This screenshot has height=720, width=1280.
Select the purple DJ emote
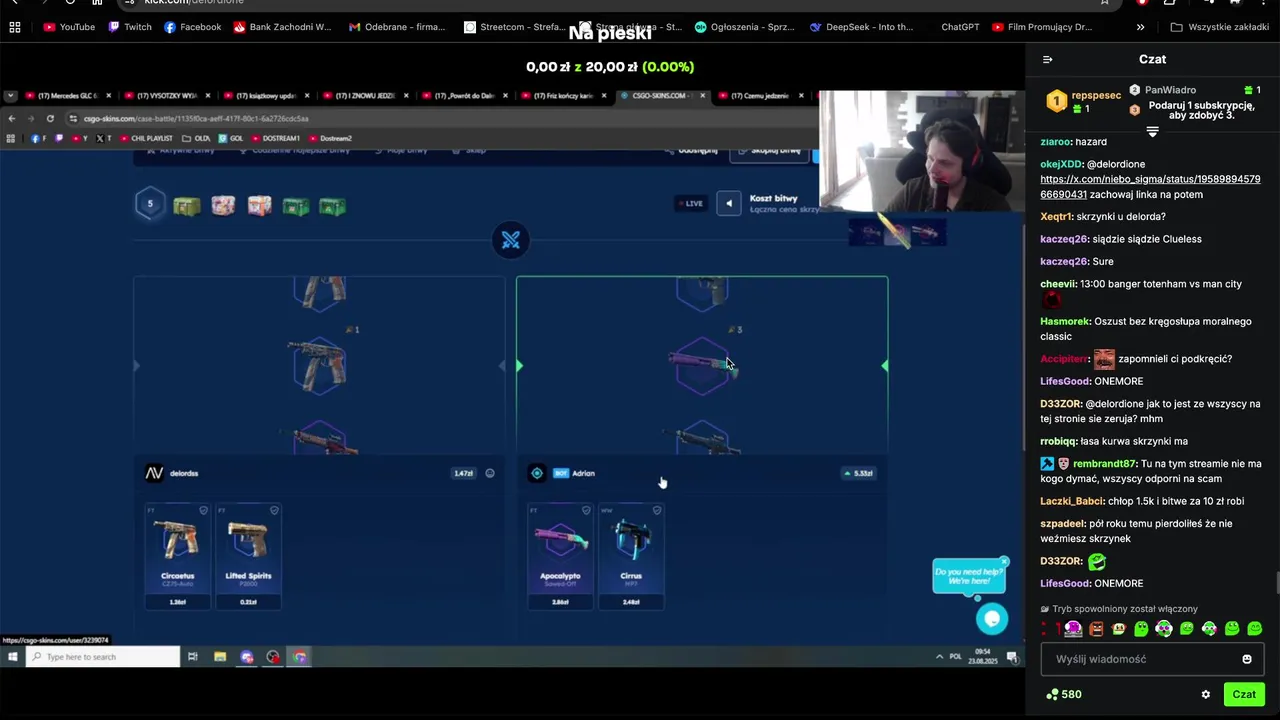(1073, 628)
